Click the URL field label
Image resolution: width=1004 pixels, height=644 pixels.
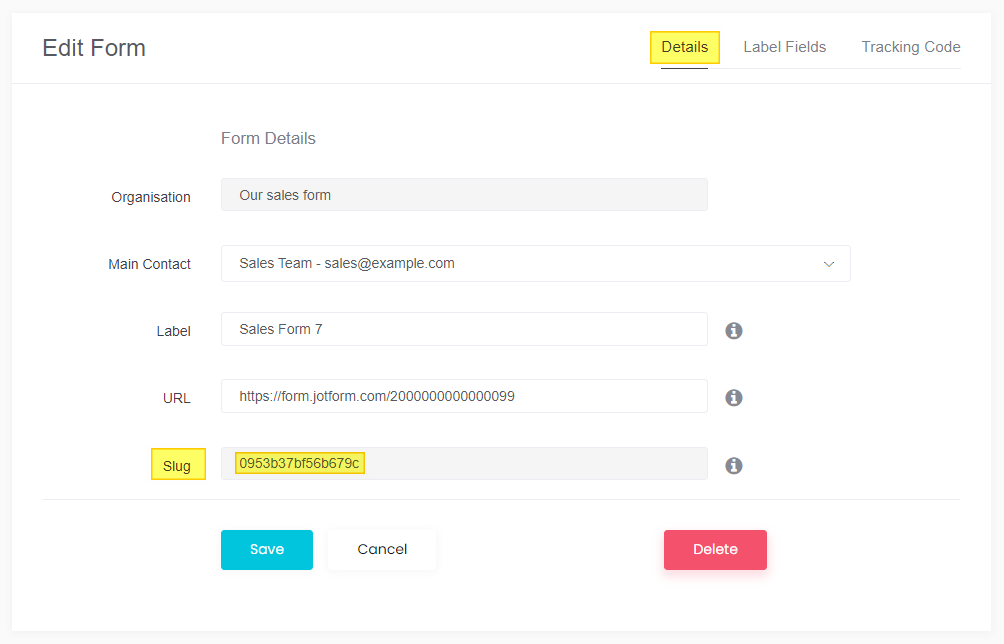tap(177, 398)
